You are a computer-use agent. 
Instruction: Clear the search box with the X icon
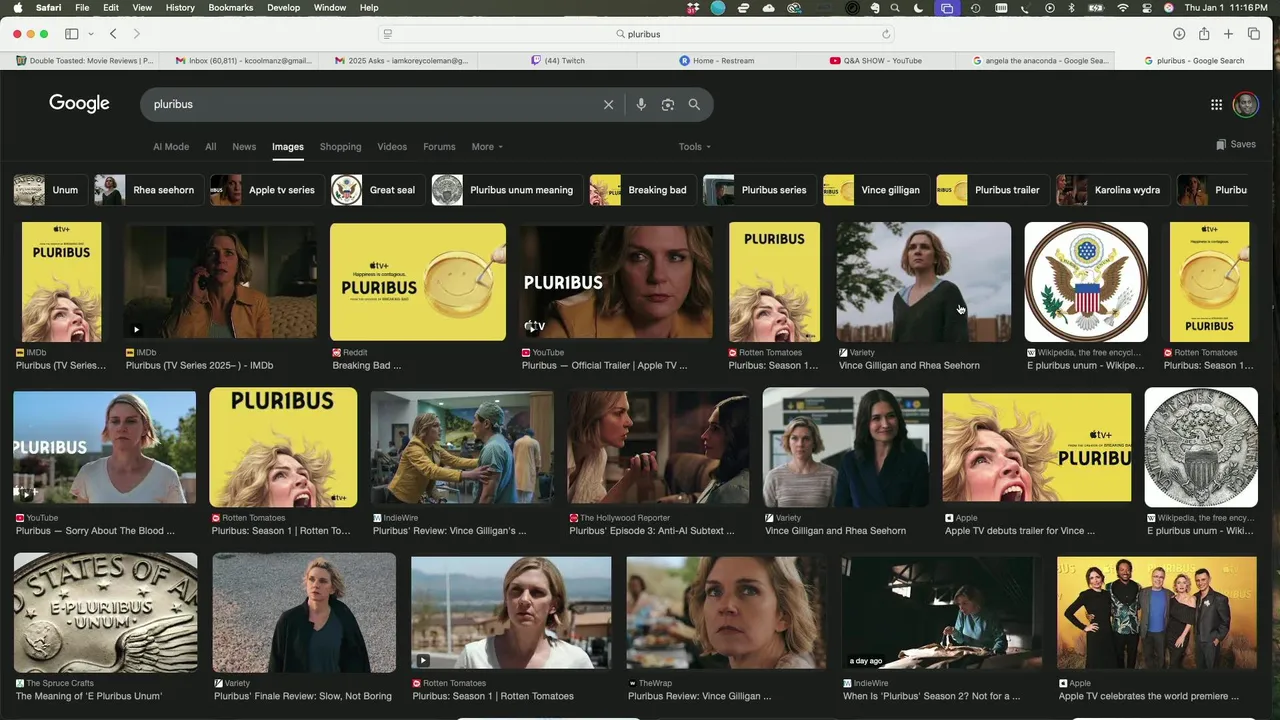point(608,104)
